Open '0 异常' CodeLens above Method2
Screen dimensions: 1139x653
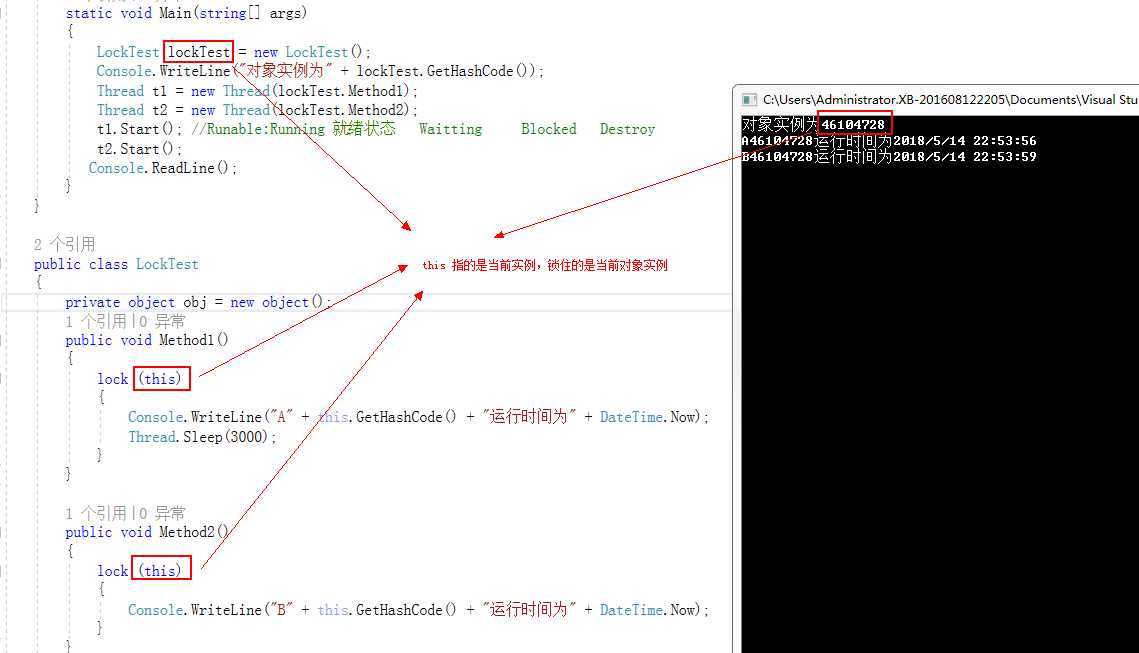pyautogui.click(x=162, y=514)
